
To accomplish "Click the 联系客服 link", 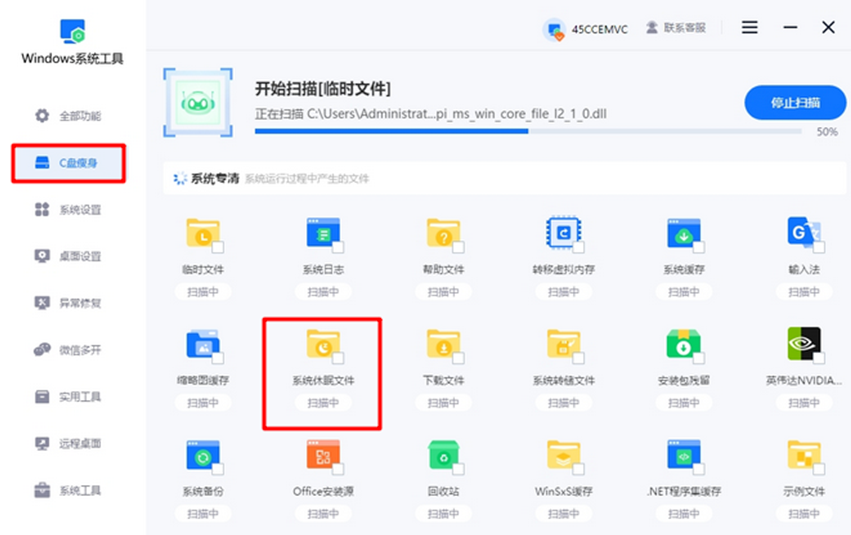I will click(x=676, y=28).
